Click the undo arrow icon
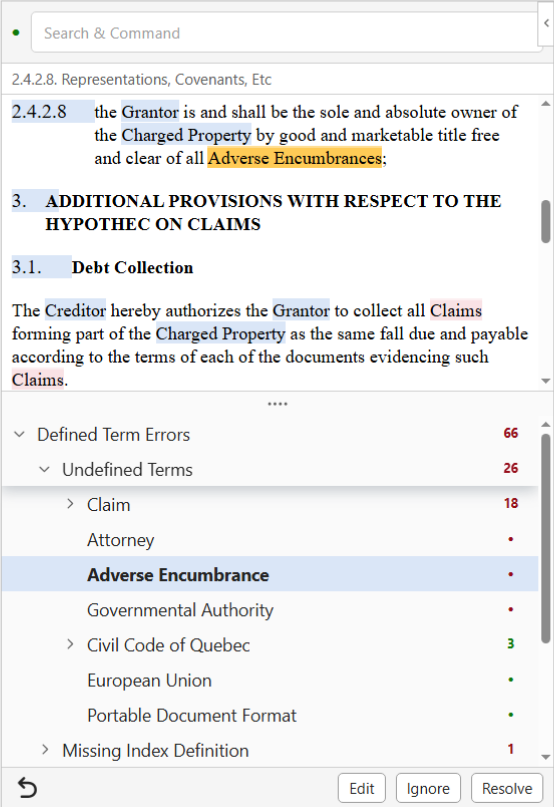The height and width of the screenshot is (807, 554). coord(27,787)
